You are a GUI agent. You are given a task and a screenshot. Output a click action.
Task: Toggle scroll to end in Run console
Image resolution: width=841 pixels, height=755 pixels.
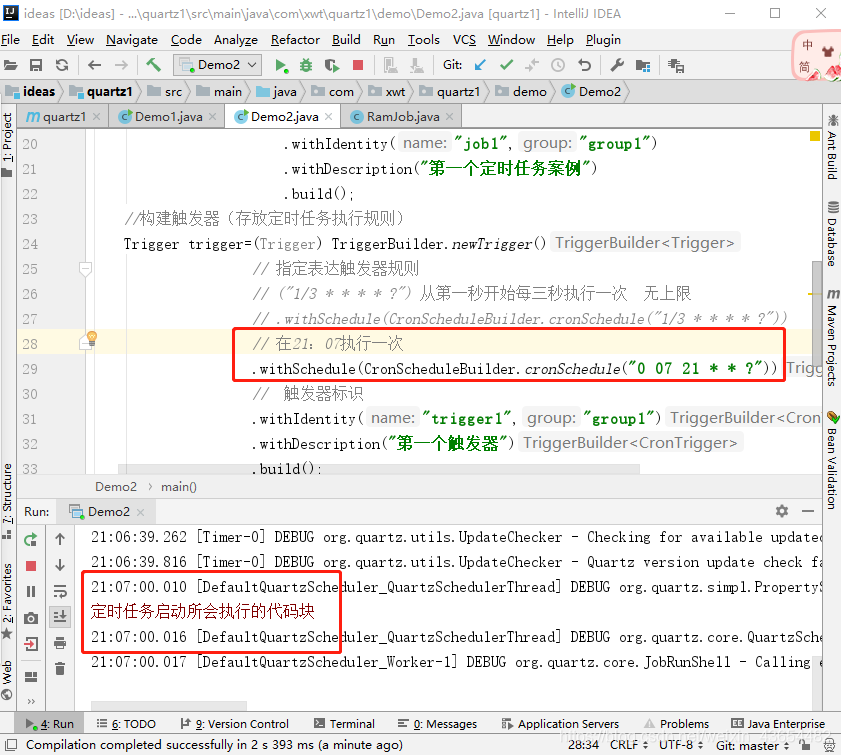[x=60, y=617]
